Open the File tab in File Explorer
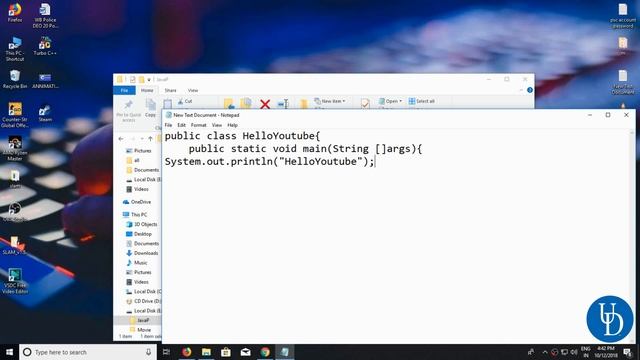Viewport: 640px width, 360px height. coord(124,90)
